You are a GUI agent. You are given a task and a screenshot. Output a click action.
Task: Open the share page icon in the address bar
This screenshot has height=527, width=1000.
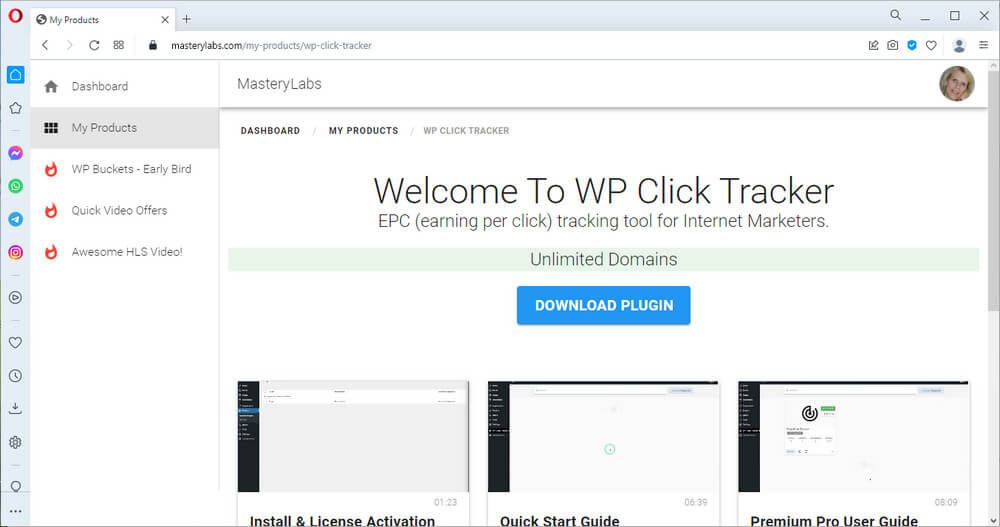(x=873, y=45)
